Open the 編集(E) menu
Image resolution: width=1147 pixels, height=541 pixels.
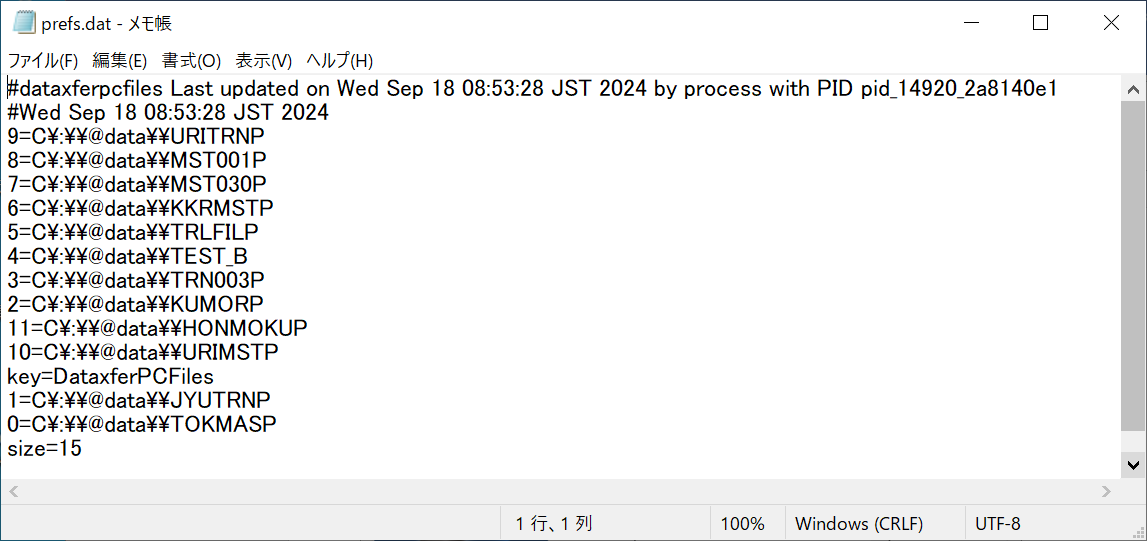pos(120,61)
